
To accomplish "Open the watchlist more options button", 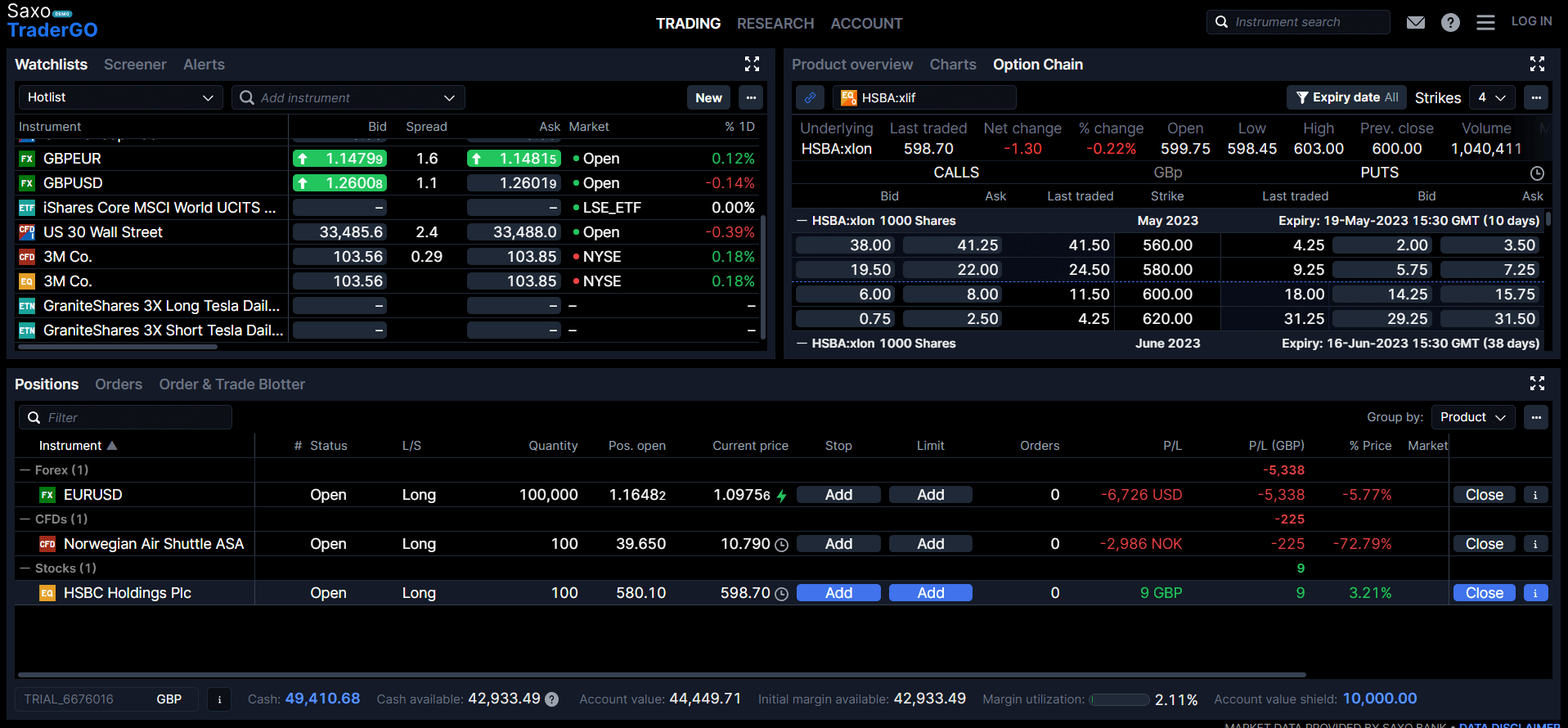I will coord(751,97).
